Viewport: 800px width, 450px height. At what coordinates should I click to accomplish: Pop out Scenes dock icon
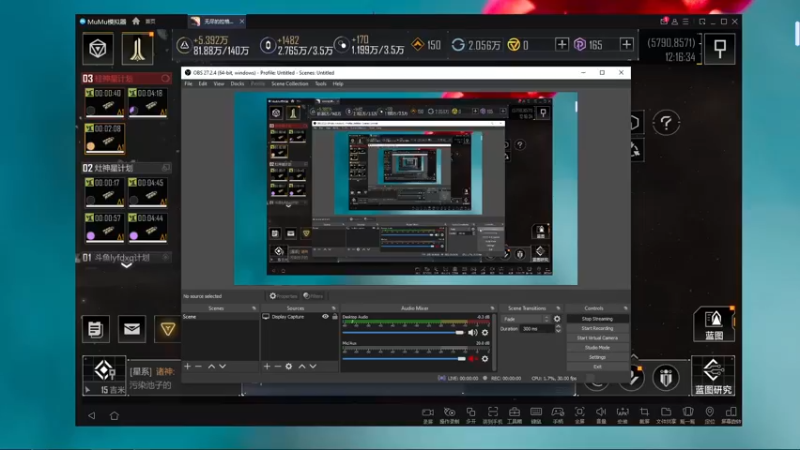254,308
